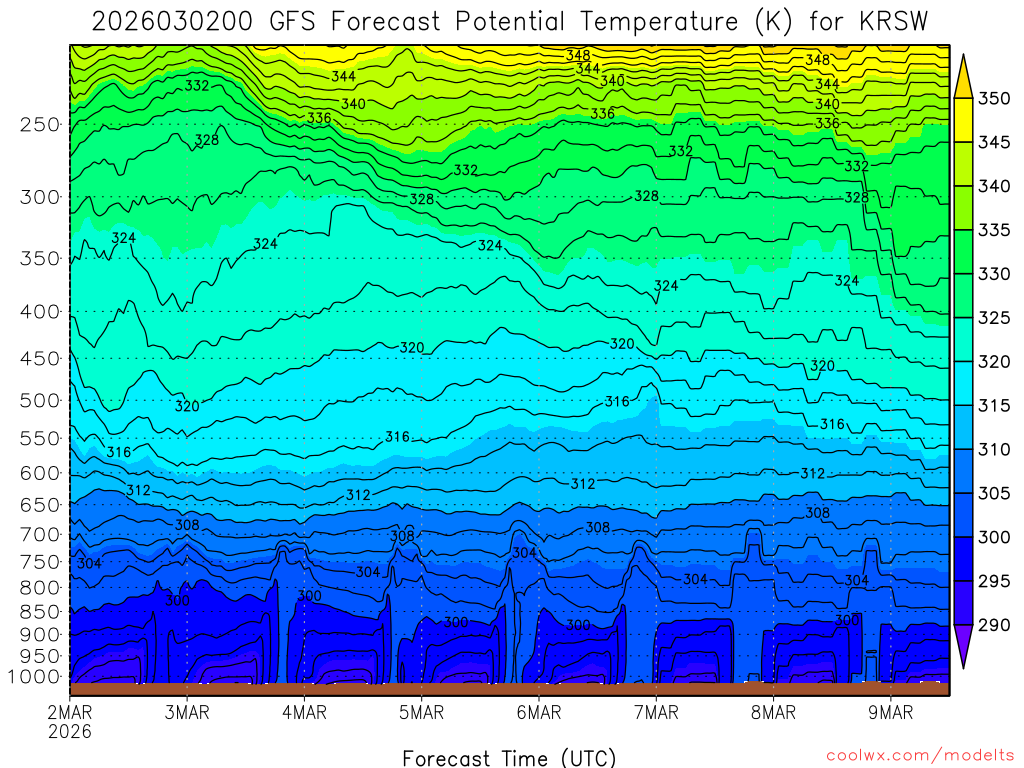1024x768 pixels.
Task: Click the Forecast Time (UTC) axis label
Action: tap(509, 758)
